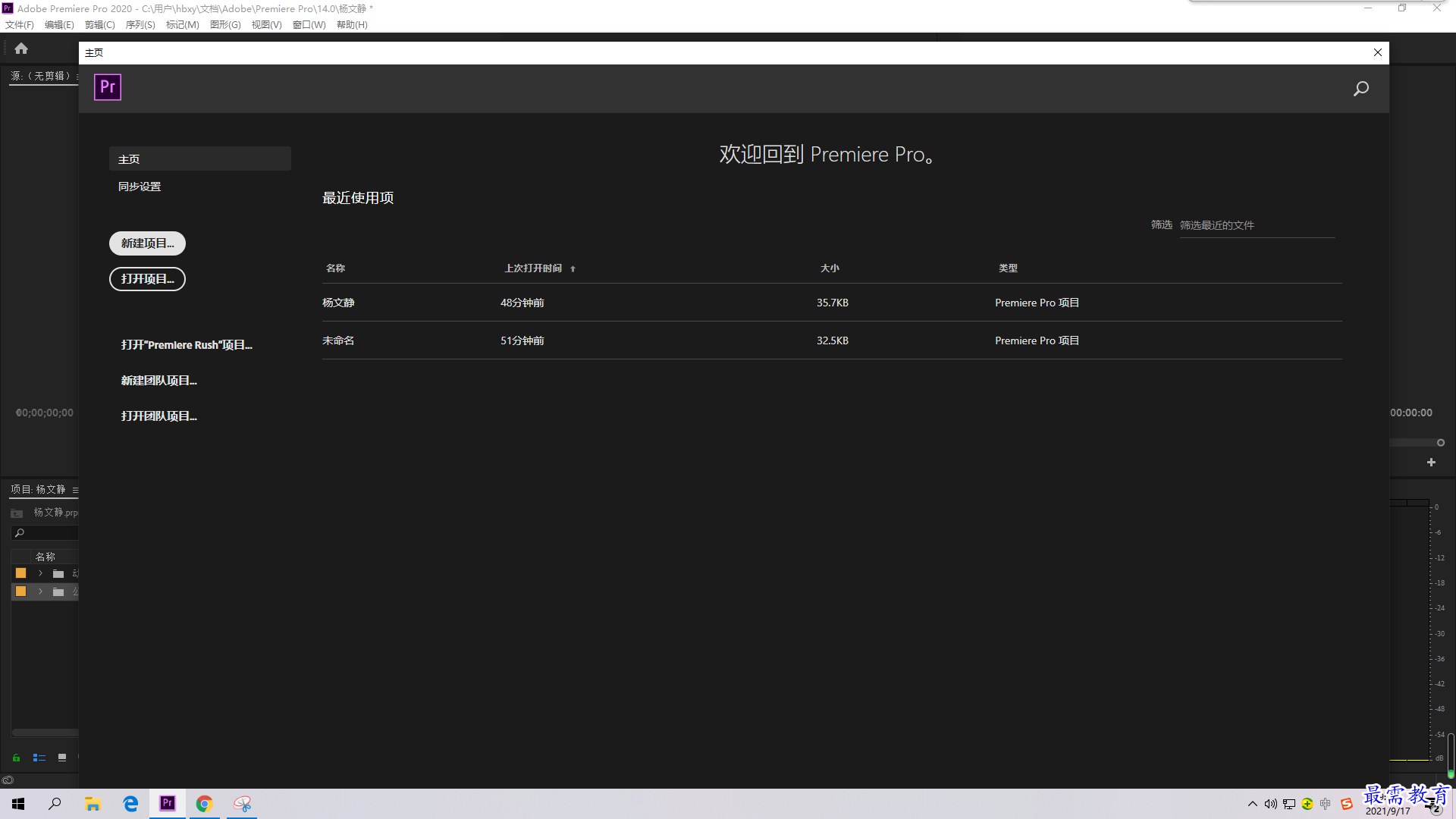The width and height of the screenshot is (1456, 819).
Task: Click the 32.5KB size cell
Action: pyautogui.click(x=832, y=340)
